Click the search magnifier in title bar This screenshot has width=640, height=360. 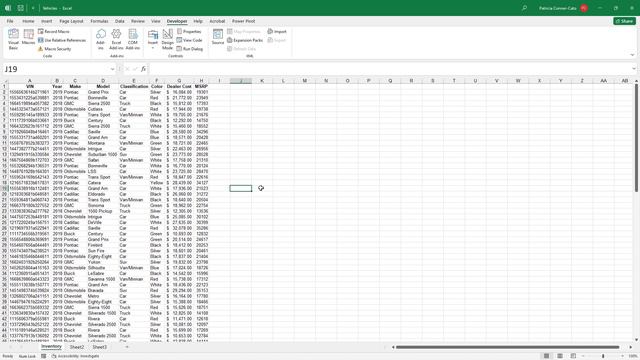click(524, 8)
